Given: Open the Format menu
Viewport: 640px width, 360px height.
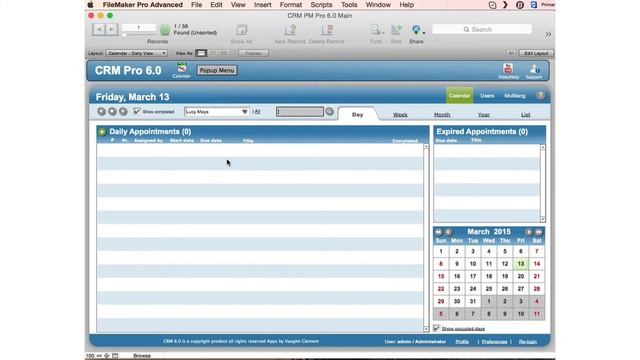Looking at the screenshot, I should pos(291,5).
